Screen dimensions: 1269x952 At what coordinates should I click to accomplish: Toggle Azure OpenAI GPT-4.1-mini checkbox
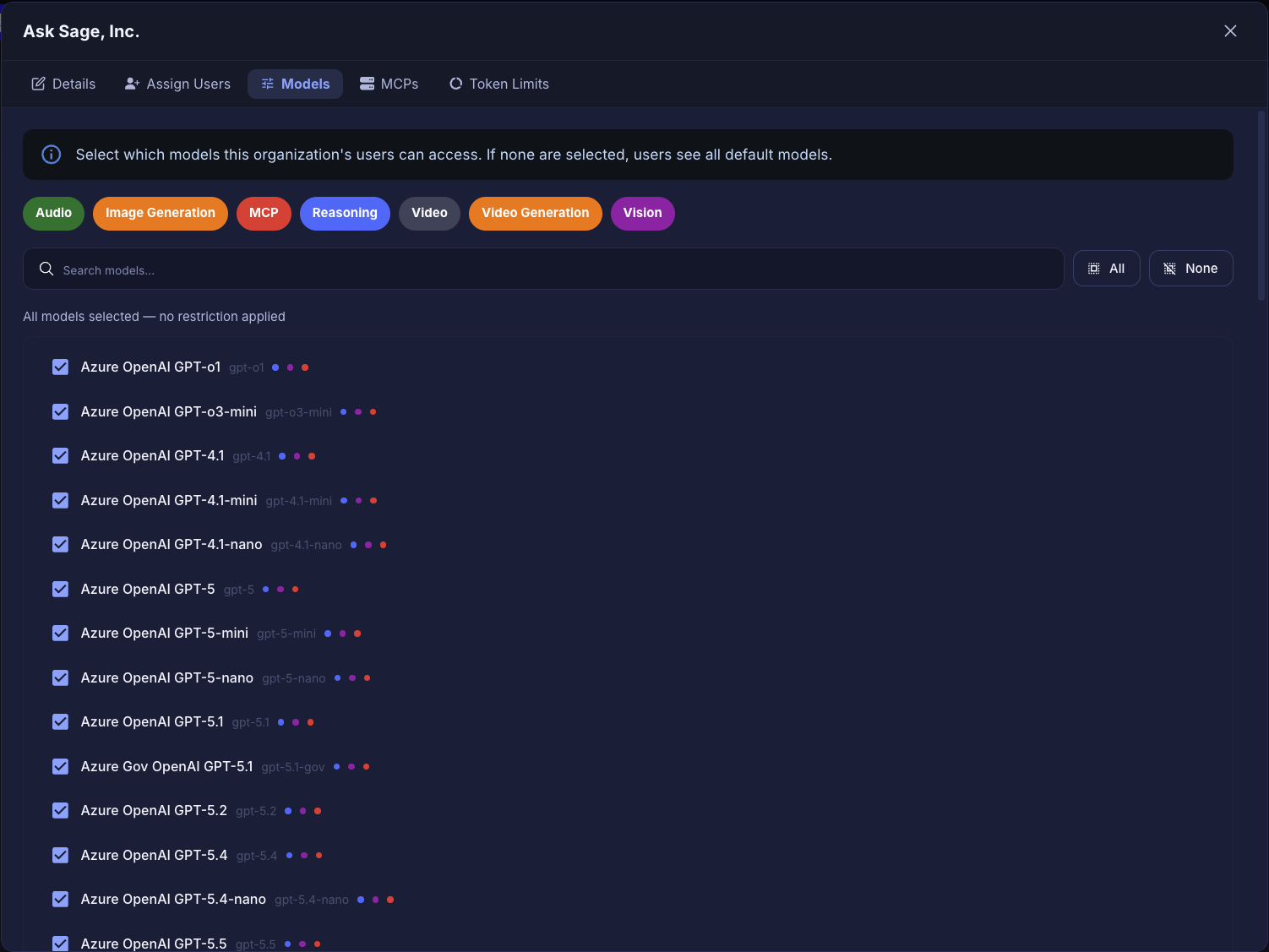tap(60, 500)
